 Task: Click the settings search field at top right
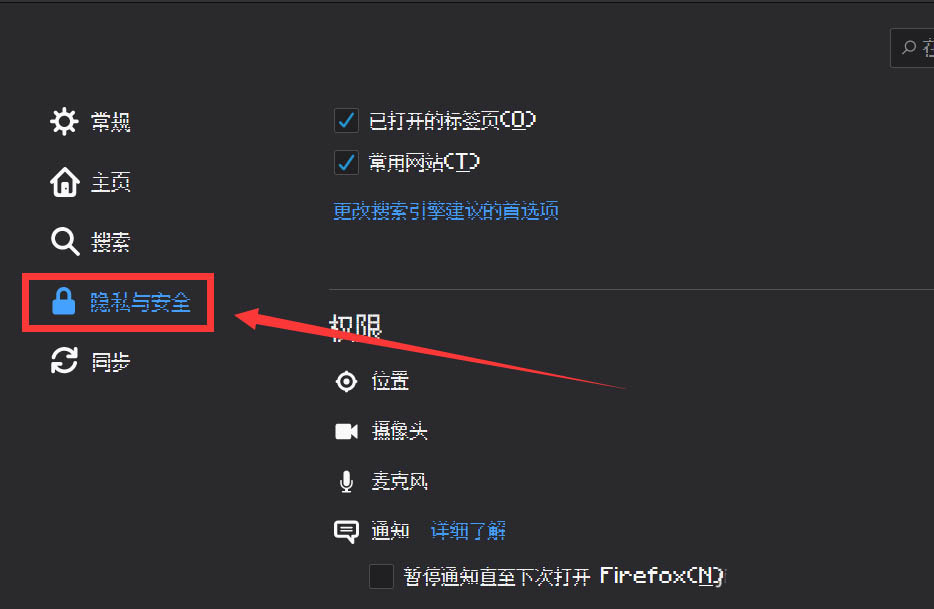coord(912,48)
